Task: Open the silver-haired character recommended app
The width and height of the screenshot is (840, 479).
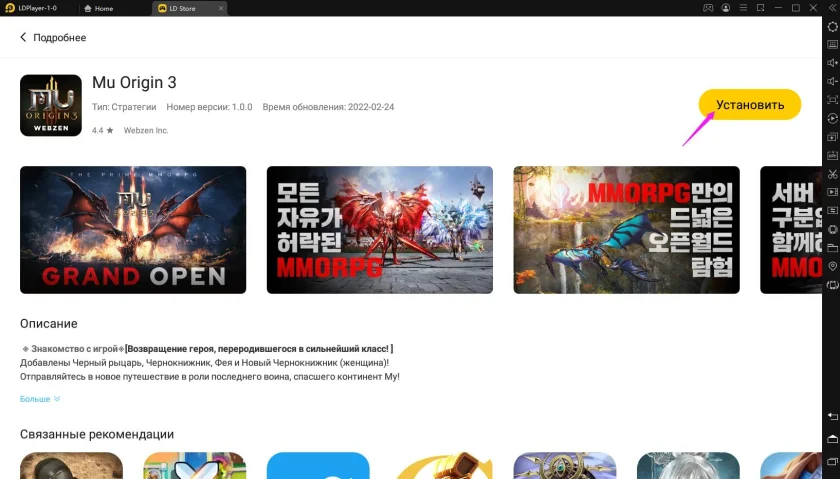Action: [x=688, y=466]
